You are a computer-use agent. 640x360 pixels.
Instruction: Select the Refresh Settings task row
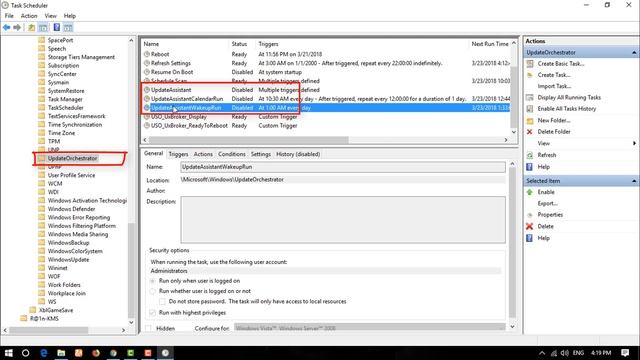pos(326,63)
